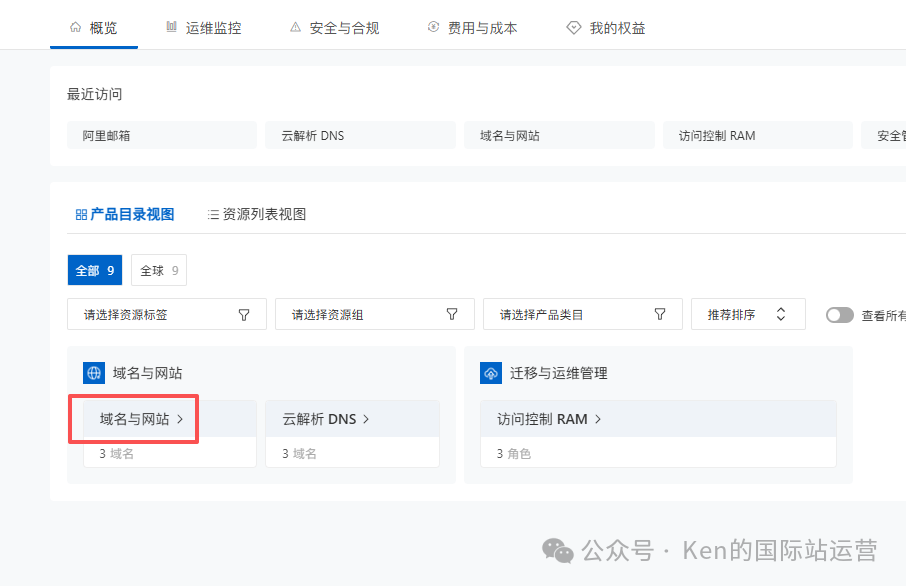This screenshot has width=906, height=586.
Task: Click the 阿里邮箱 recent access item
Action: pyautogui.click(x=161, y=135)
